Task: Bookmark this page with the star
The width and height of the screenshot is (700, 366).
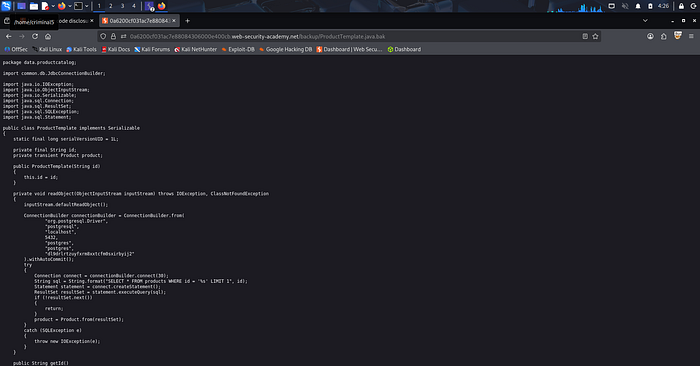Action: [x=595, y=36]
